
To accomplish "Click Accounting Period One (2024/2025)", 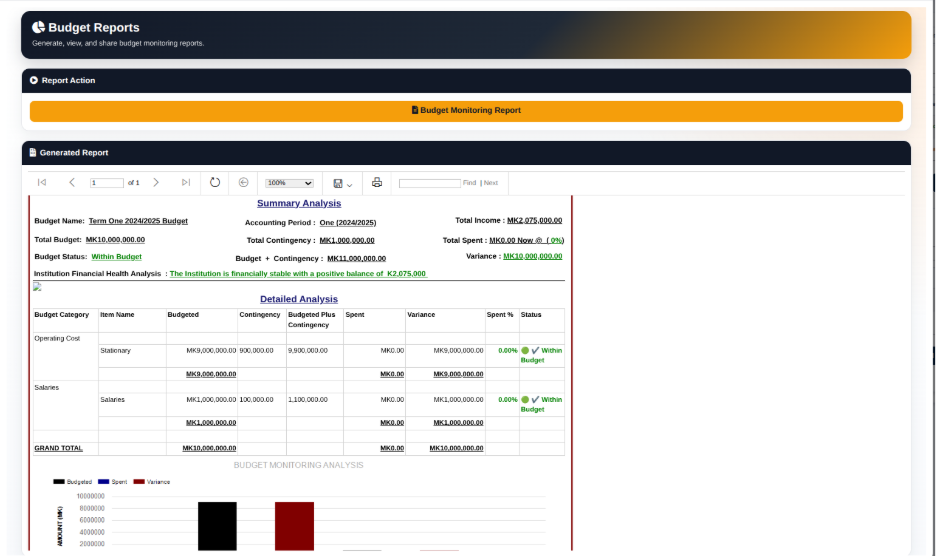I will click(x=347, y=223).
